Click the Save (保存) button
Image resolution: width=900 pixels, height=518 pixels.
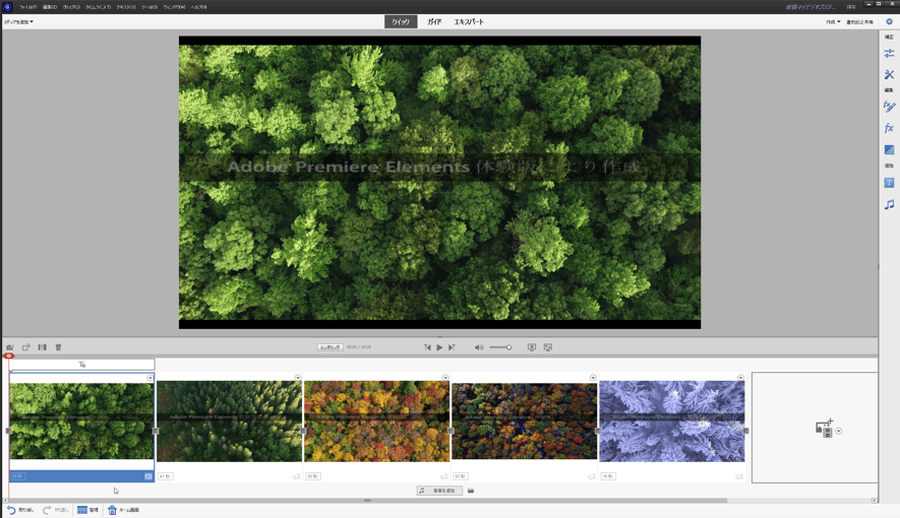[851, 7]
